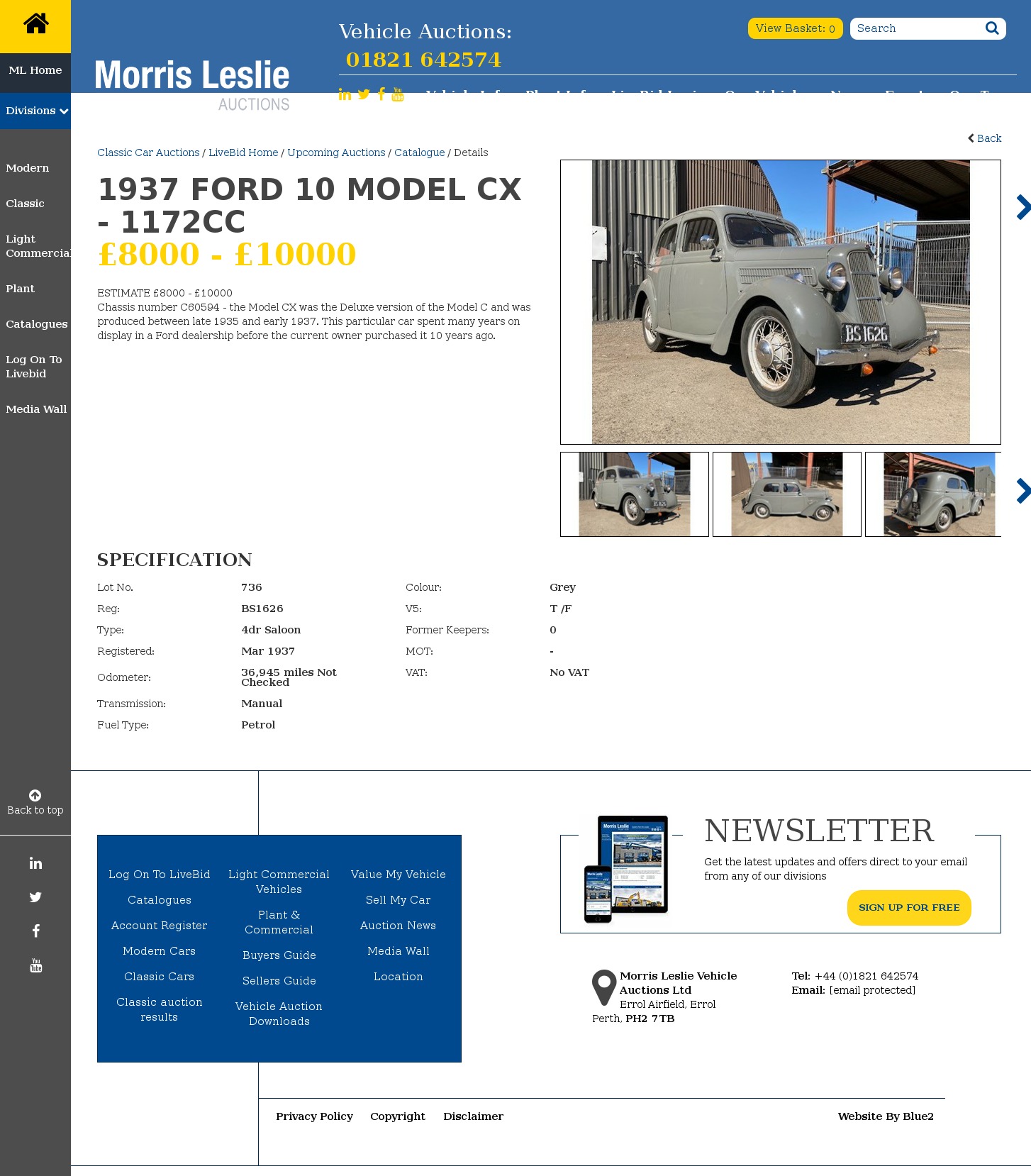Open Value My Vehicle link
The height and width of the screenshot is (1176, 1031).
click(x=399, y=875)
